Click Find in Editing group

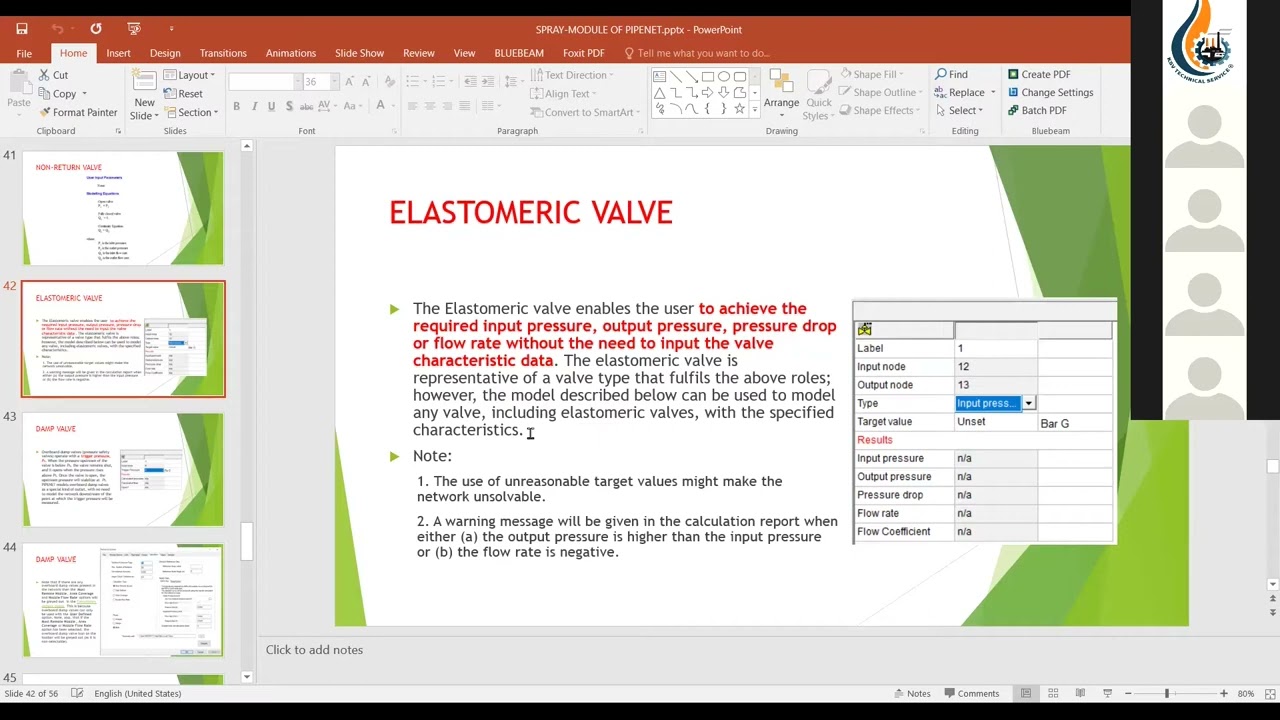tap(951, 75)
